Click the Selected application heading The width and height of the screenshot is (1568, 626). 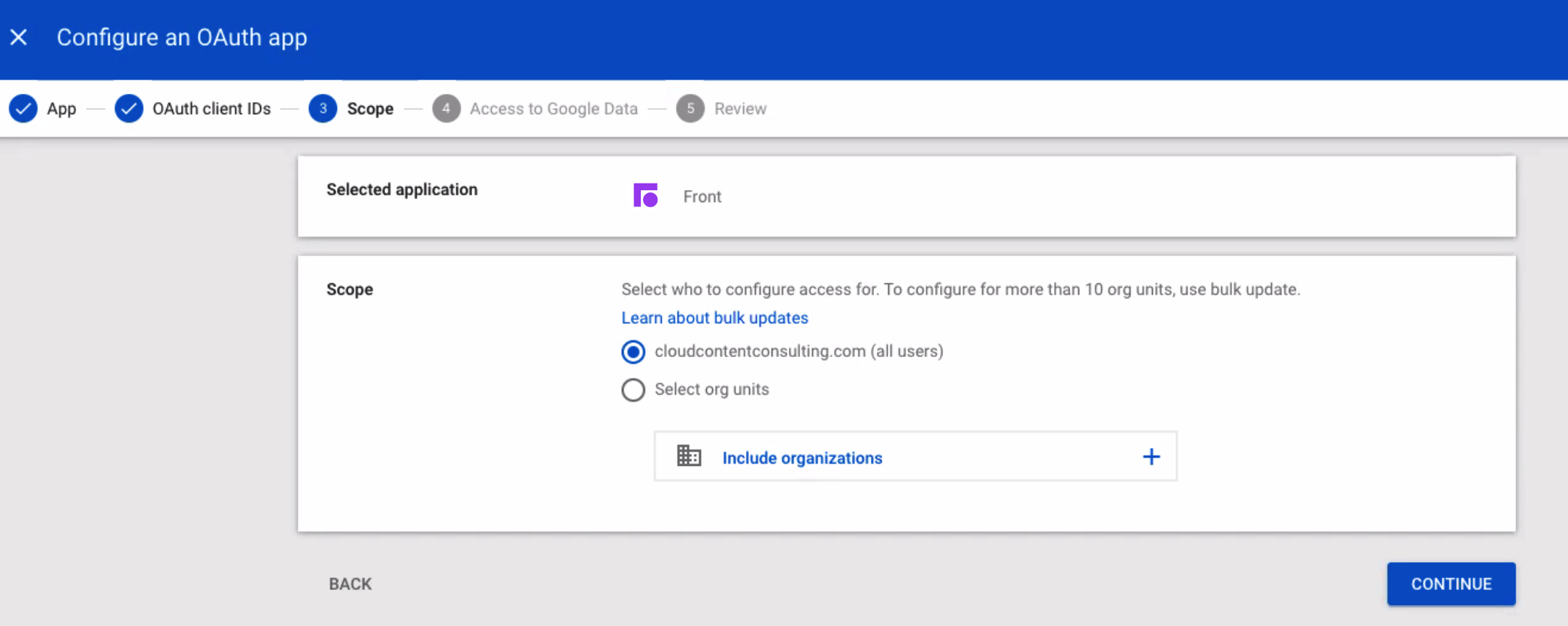click(402, 189)
